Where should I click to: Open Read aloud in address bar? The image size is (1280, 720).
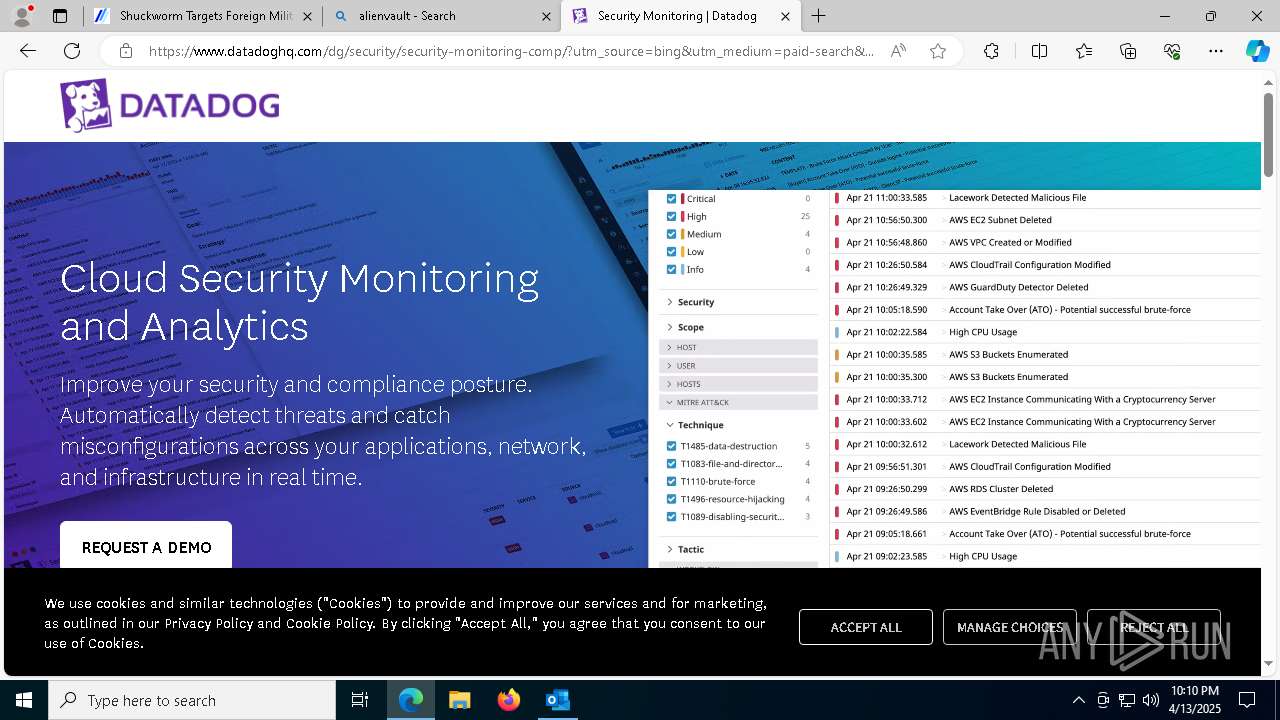[898, 51]
